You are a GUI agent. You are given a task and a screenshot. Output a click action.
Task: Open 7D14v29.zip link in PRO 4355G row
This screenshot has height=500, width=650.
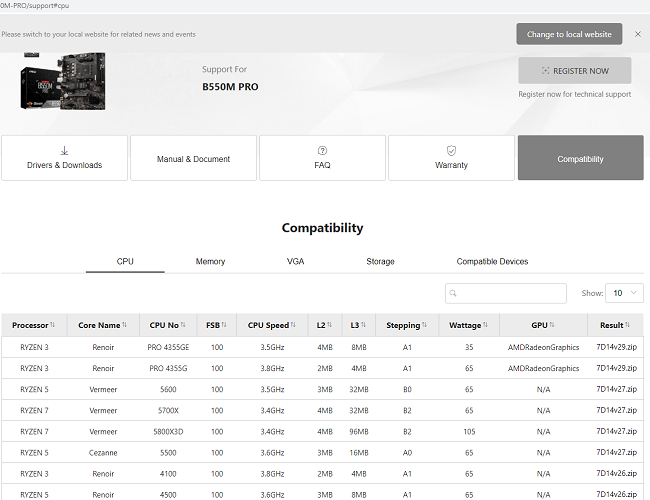pos(616,368)
